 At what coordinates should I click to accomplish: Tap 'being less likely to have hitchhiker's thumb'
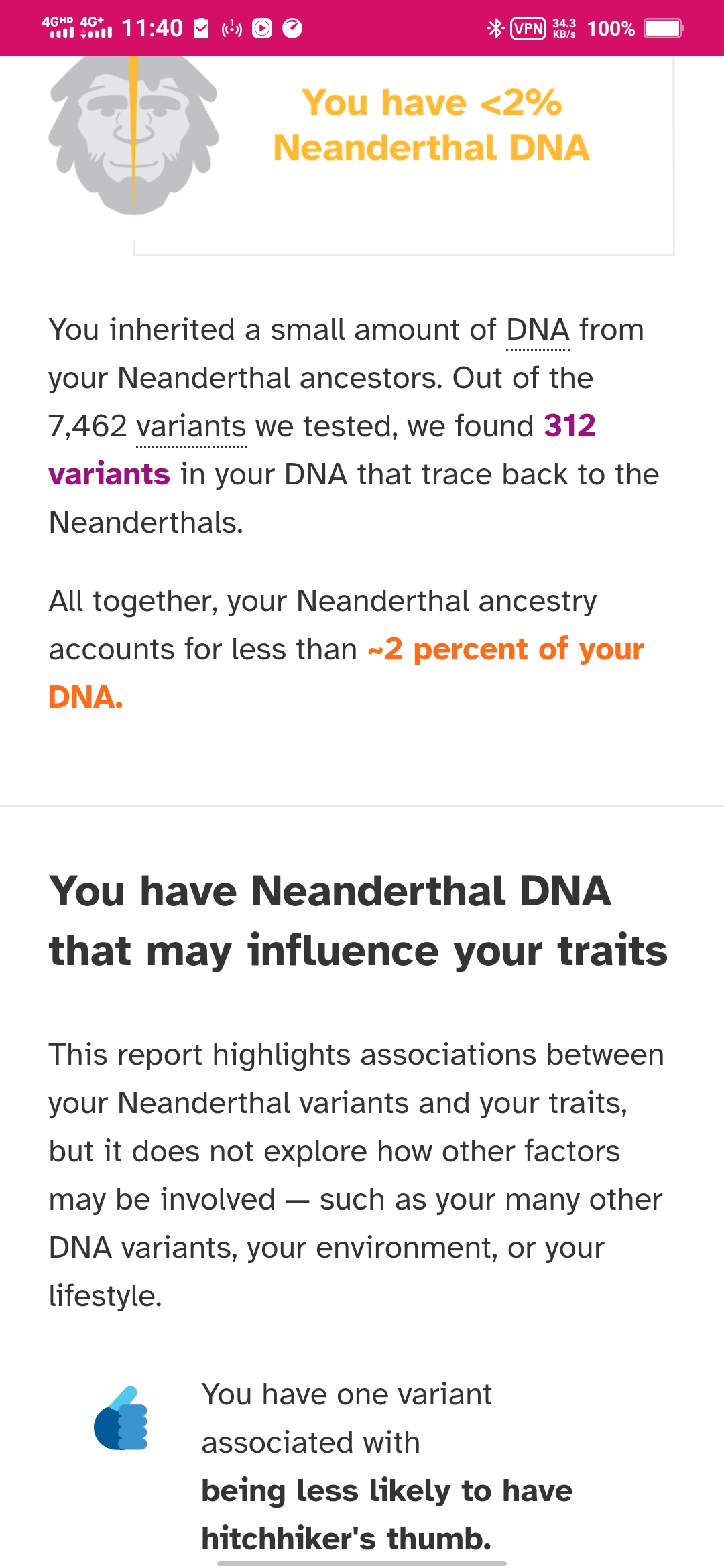(387, 1514)
